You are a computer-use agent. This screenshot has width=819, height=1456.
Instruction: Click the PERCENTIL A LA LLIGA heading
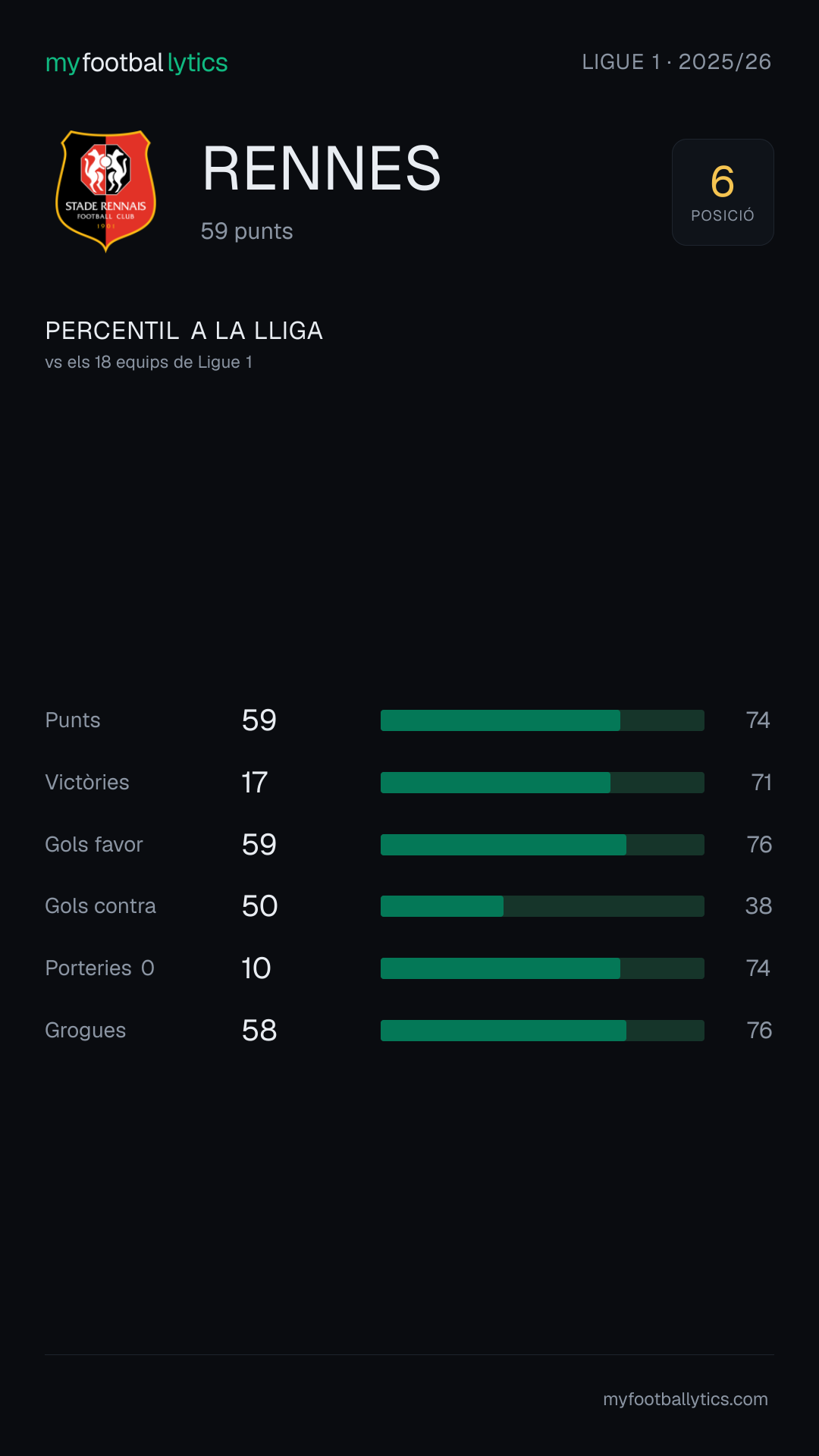coord(184,331)
